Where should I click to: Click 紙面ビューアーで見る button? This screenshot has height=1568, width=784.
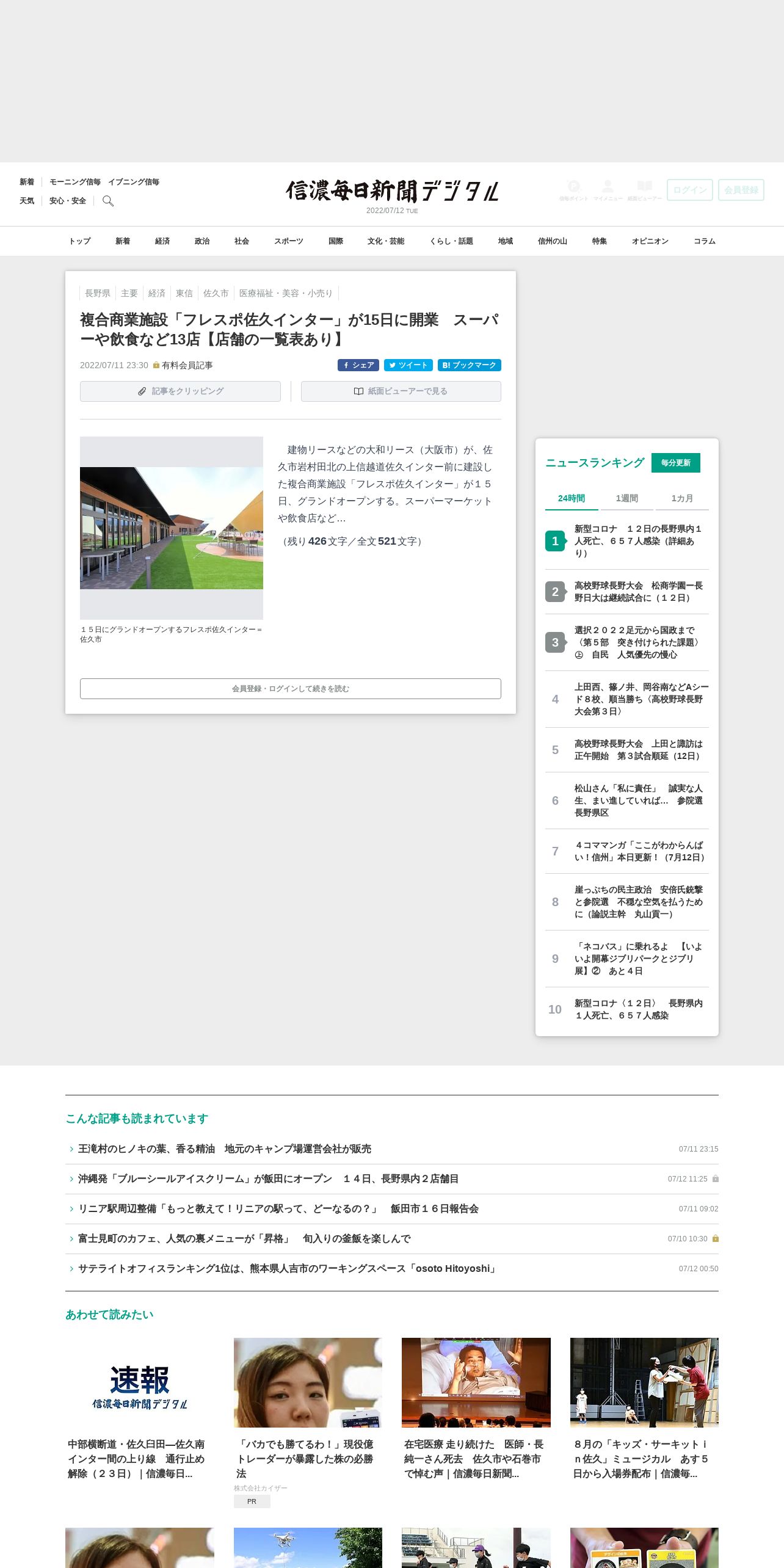(401, 391)
